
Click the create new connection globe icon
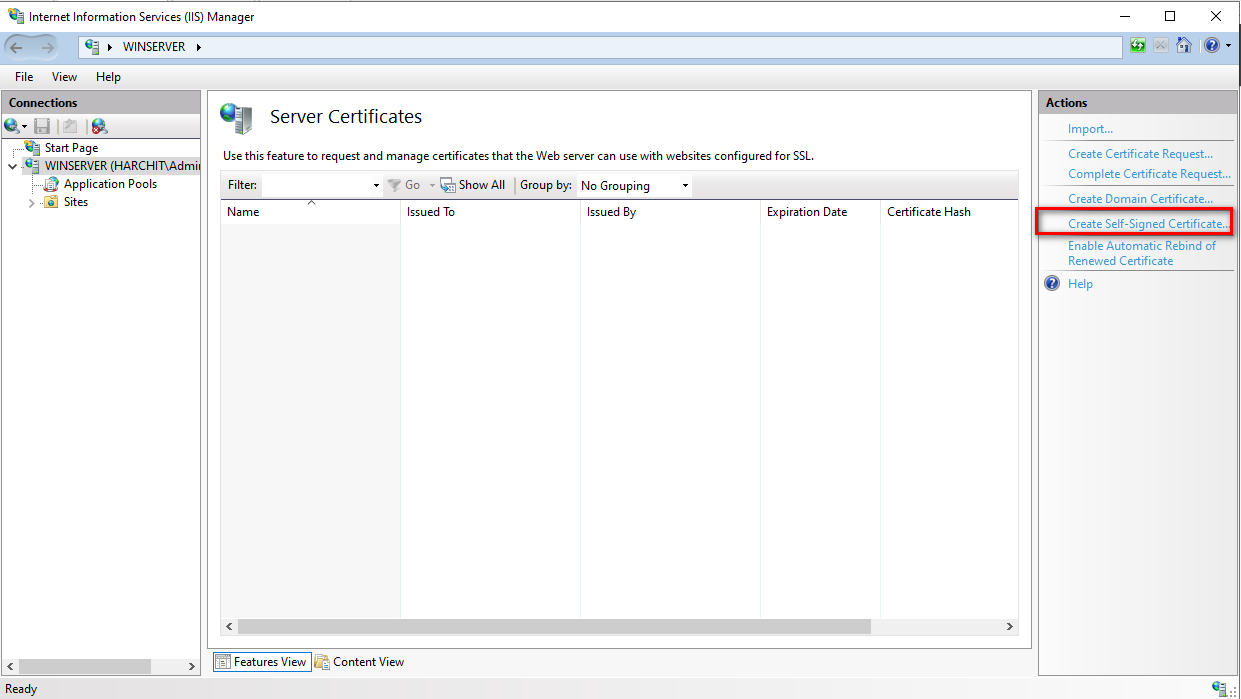point(13,126)
